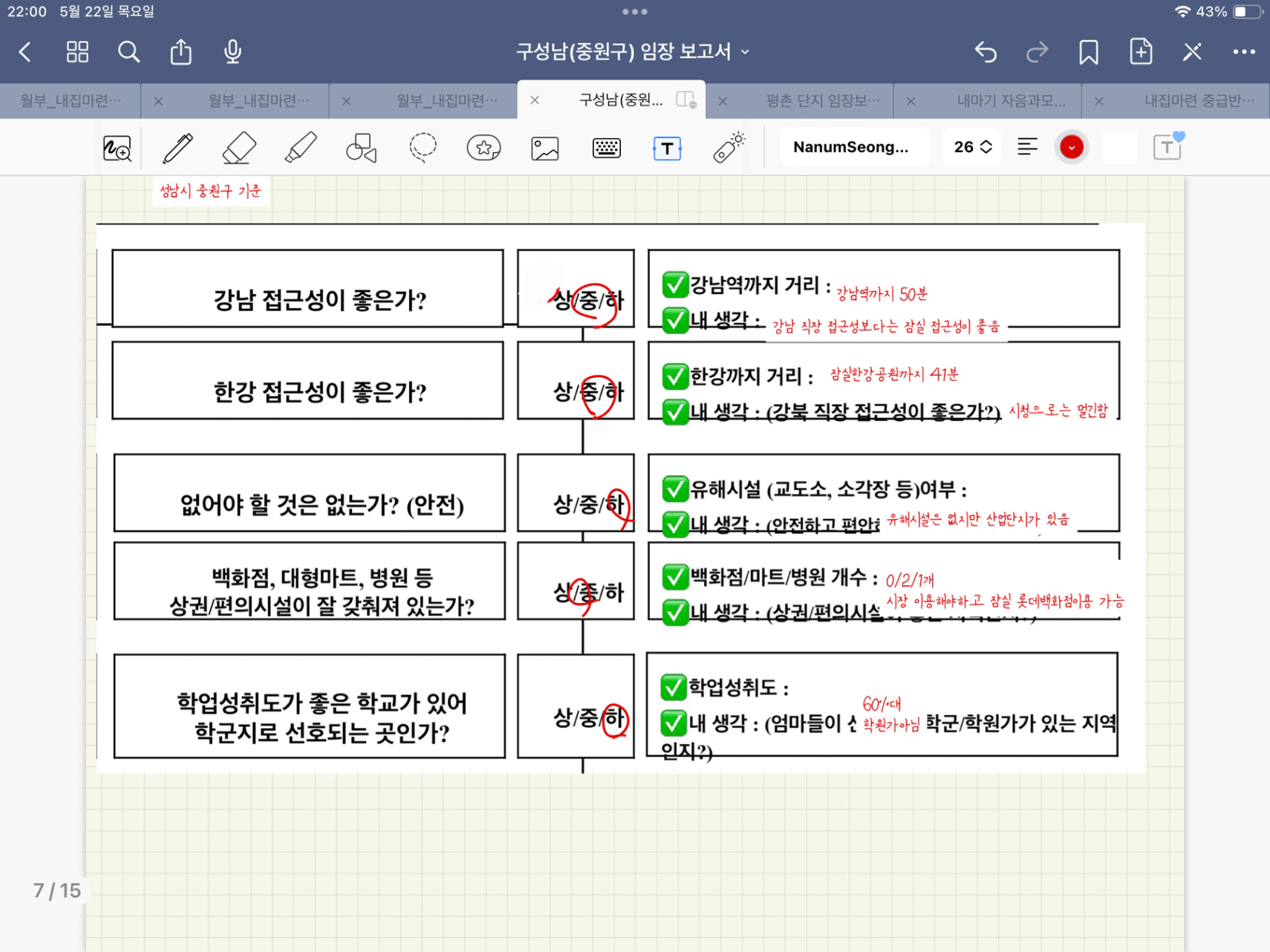Screen dimensions: 1270x952
Task: Tap the 한강 접근성이 좋은가? box
Action: tap(307, 380)
